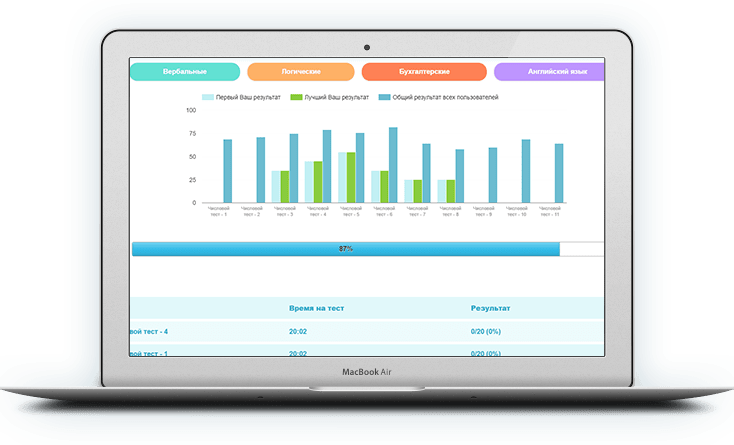
Task: Open the тест - 1 link in the table
Action: tap(149, 353)
